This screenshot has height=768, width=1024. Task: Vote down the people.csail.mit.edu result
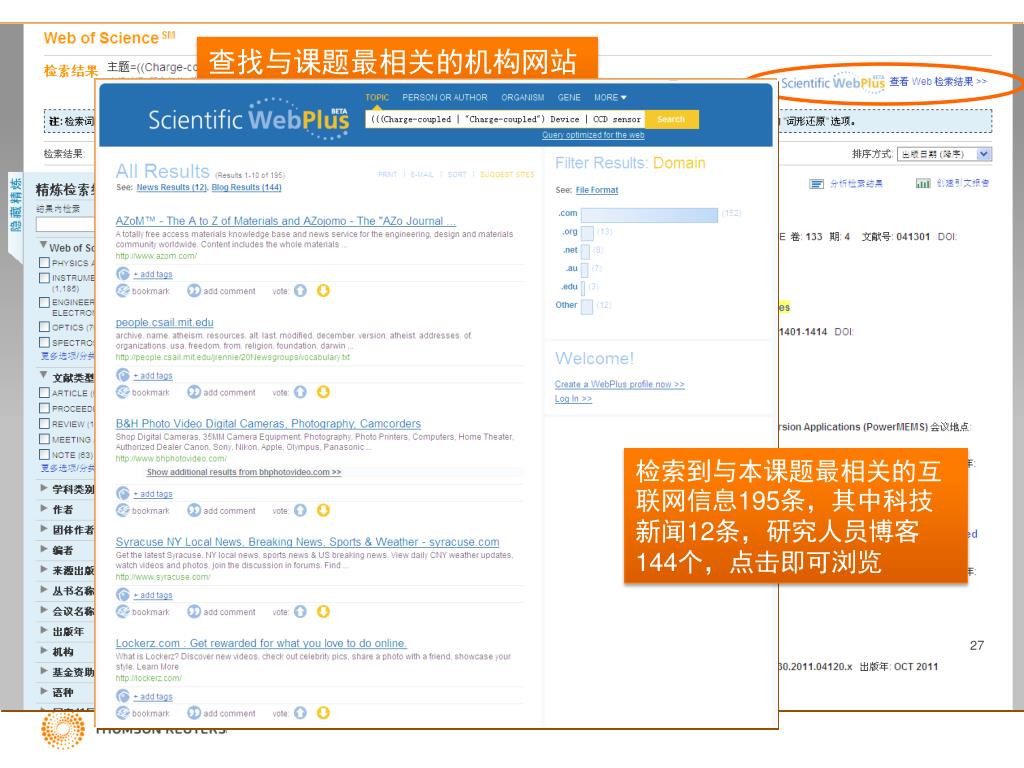tap(323, 392)
